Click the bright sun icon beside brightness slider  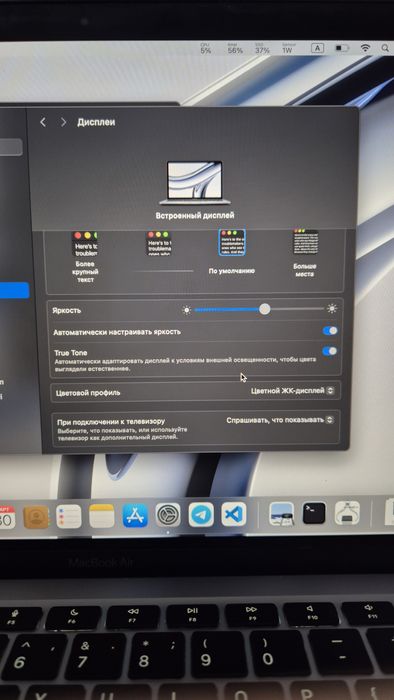click(332, 308)
